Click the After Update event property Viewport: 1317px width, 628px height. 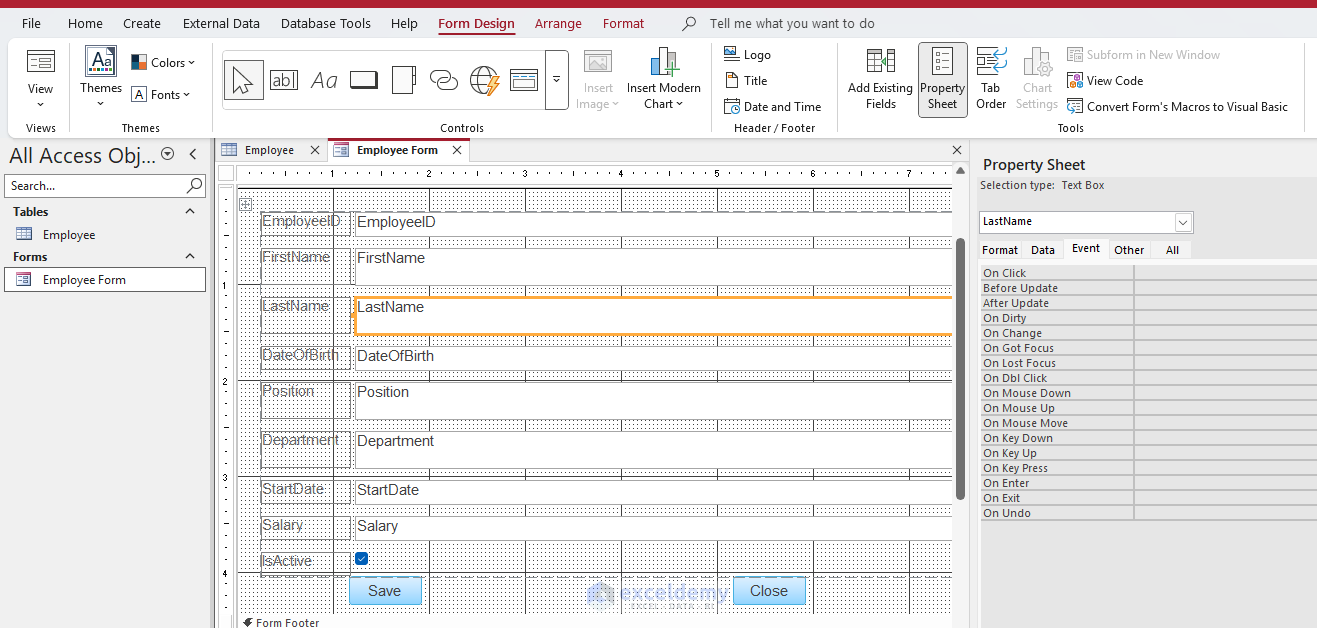(x=1148, y=303)
